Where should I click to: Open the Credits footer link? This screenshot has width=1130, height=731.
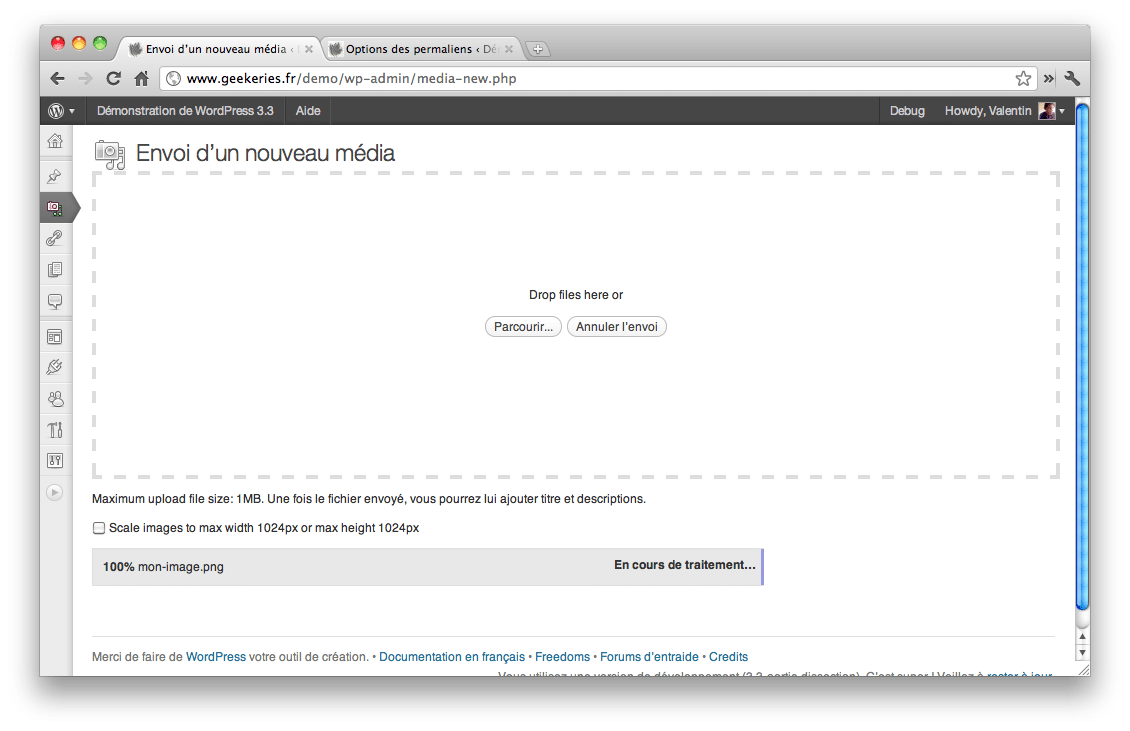tap(729, 657)
